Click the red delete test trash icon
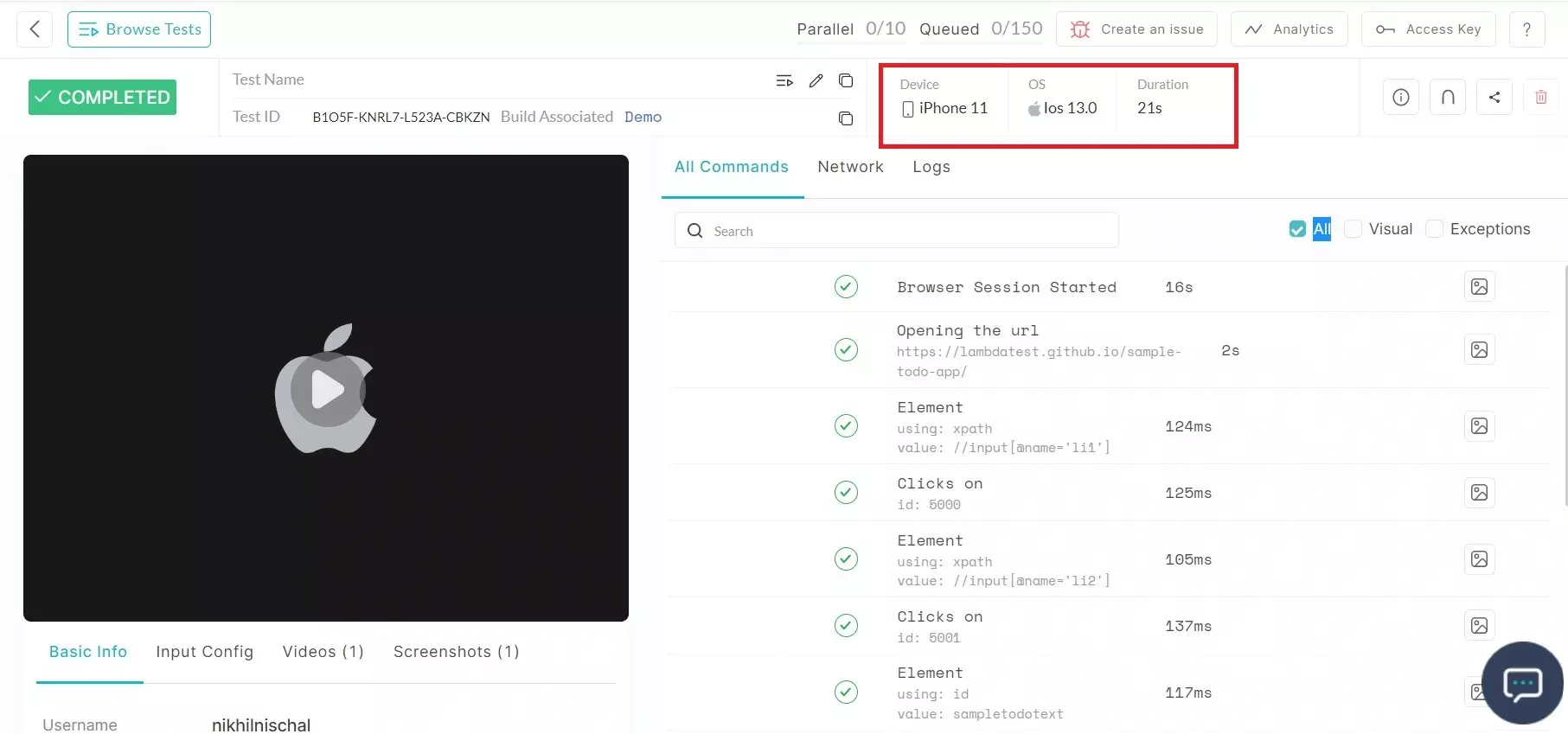 click(1541, 97)
